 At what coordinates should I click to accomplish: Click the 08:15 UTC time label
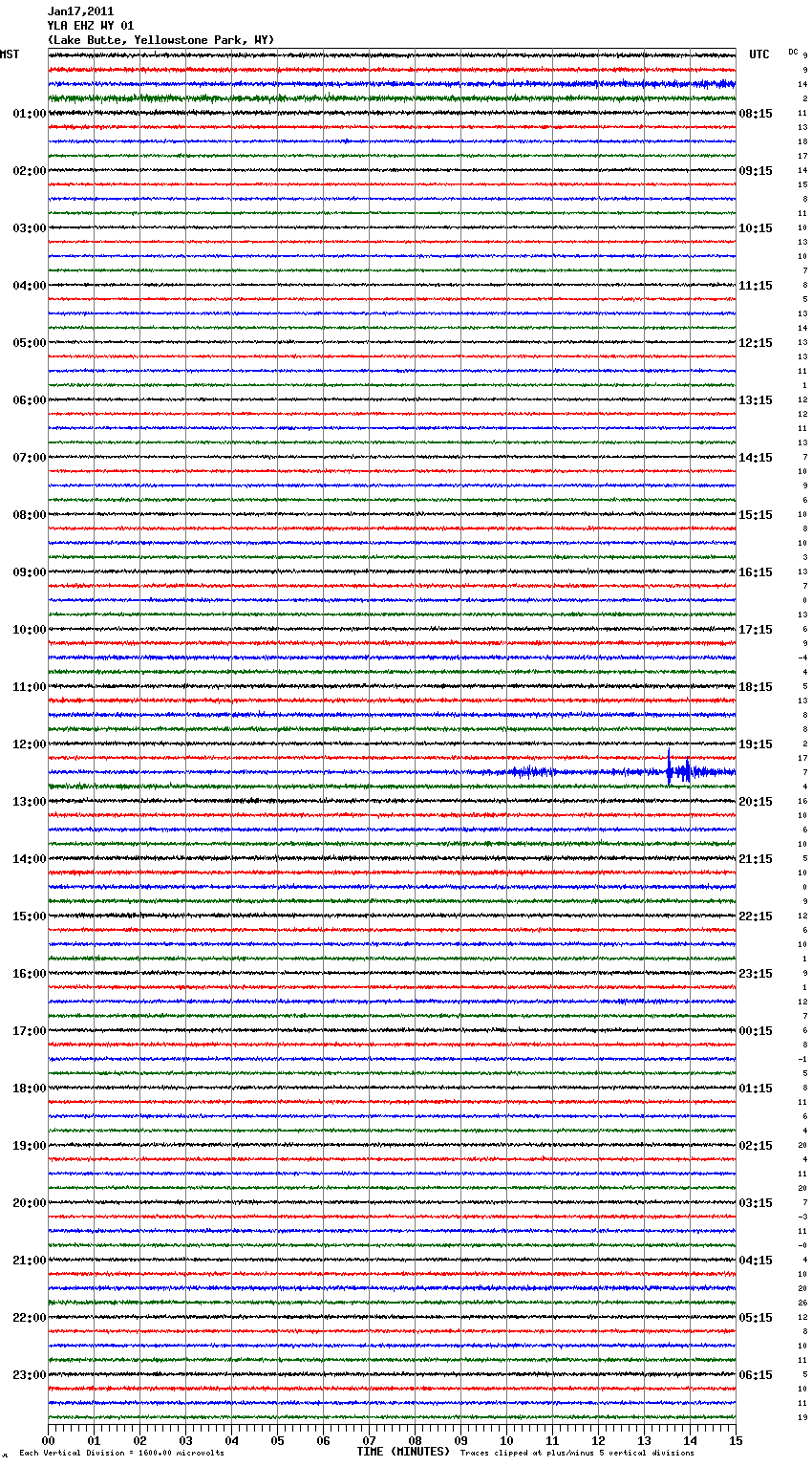tap(756, 114)
